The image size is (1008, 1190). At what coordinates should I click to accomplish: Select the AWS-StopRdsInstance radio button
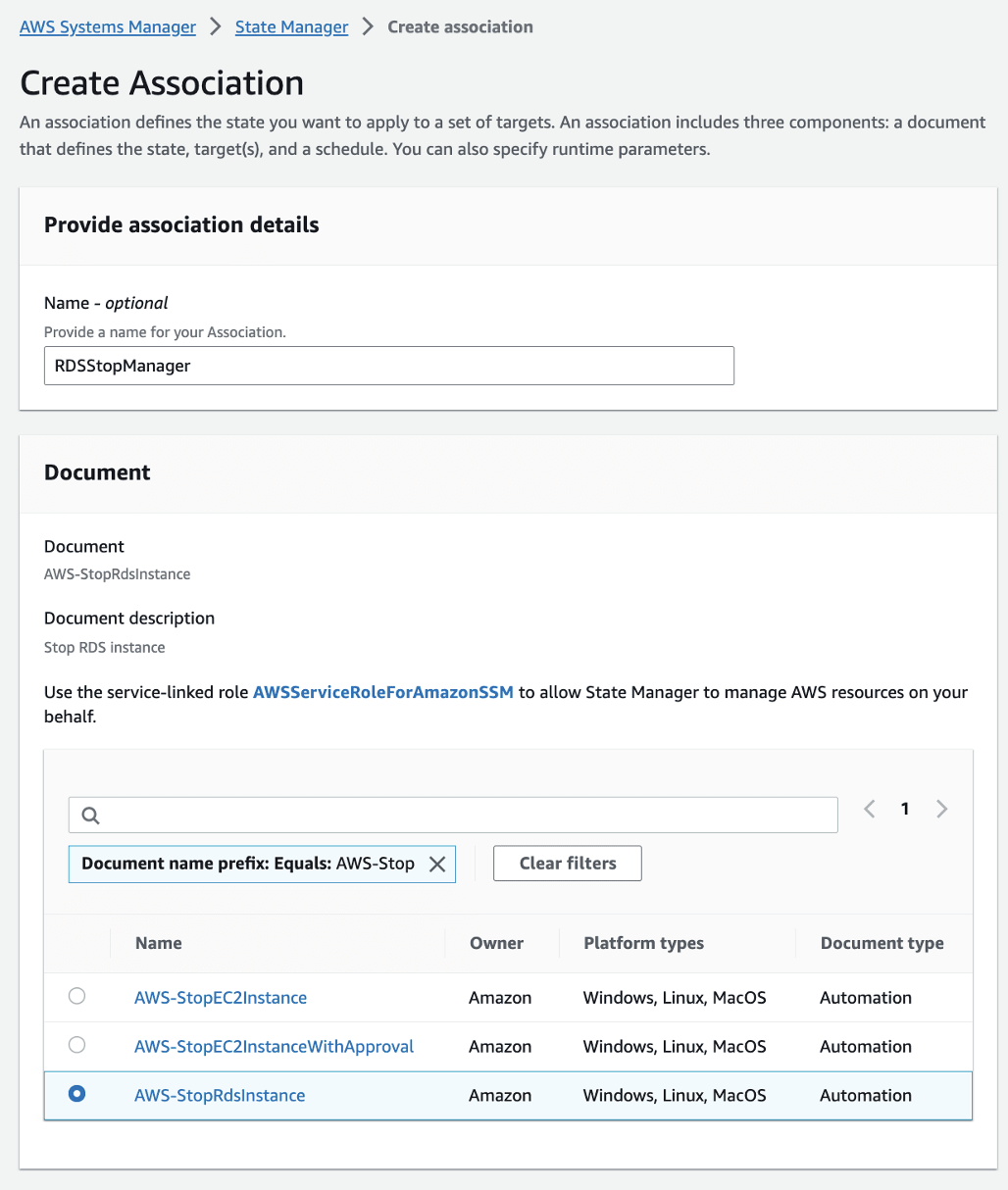(x=76, y=1094)
